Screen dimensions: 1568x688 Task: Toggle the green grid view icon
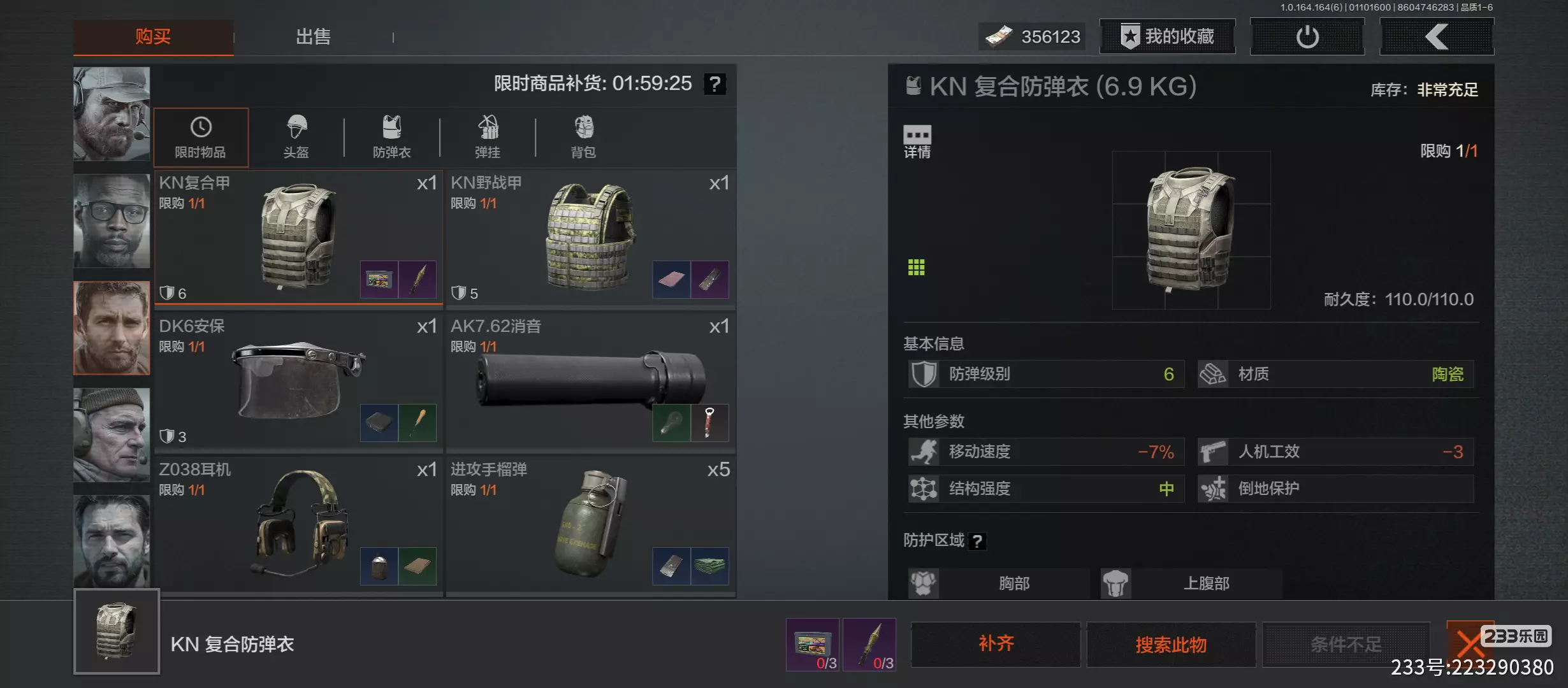[916, 268]
